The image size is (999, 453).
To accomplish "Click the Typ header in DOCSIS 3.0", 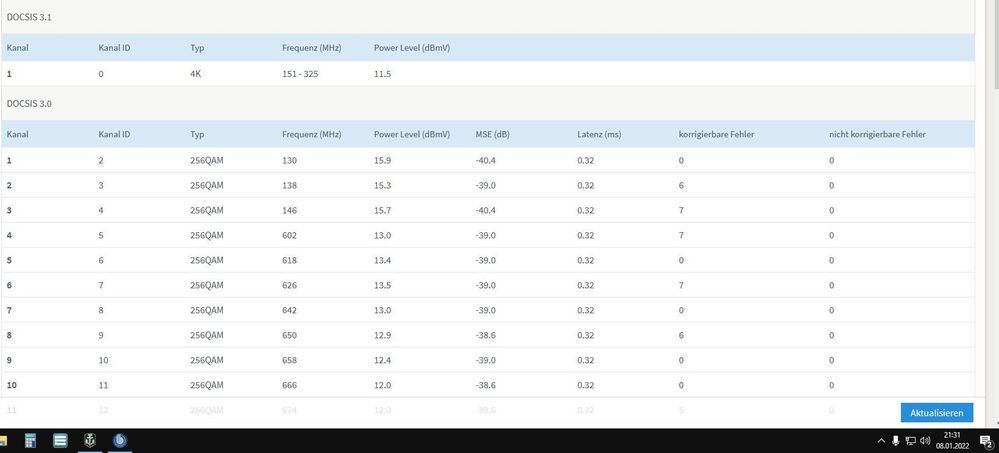I will pos(197,134).
